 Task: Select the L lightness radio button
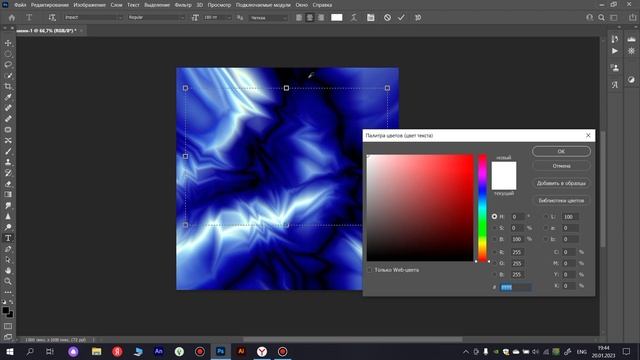coord(546,216)
